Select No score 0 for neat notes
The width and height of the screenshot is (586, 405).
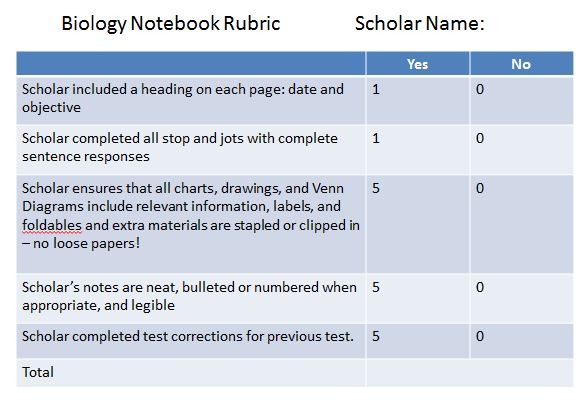480,287
